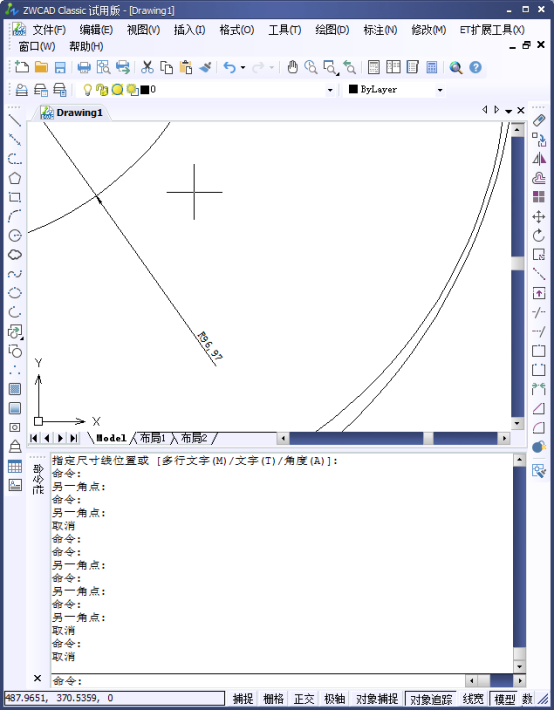Toggle 捕捉 snap mode in status bar
554x710 pixels.
[243, 699]
